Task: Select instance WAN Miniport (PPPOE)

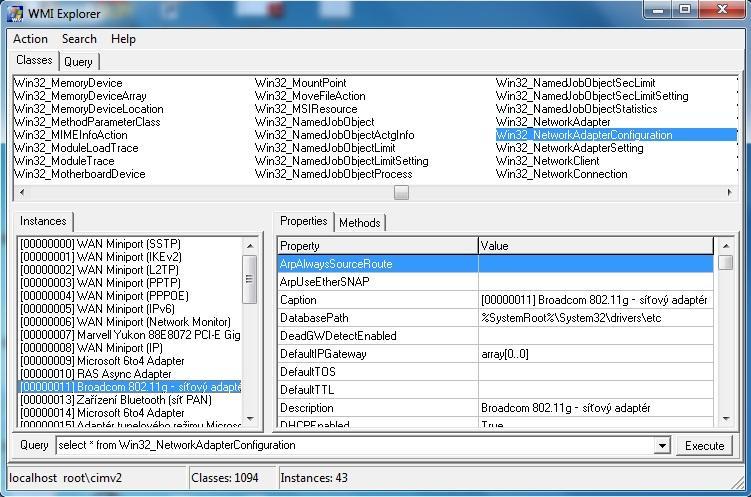Action: click(104, 296)
